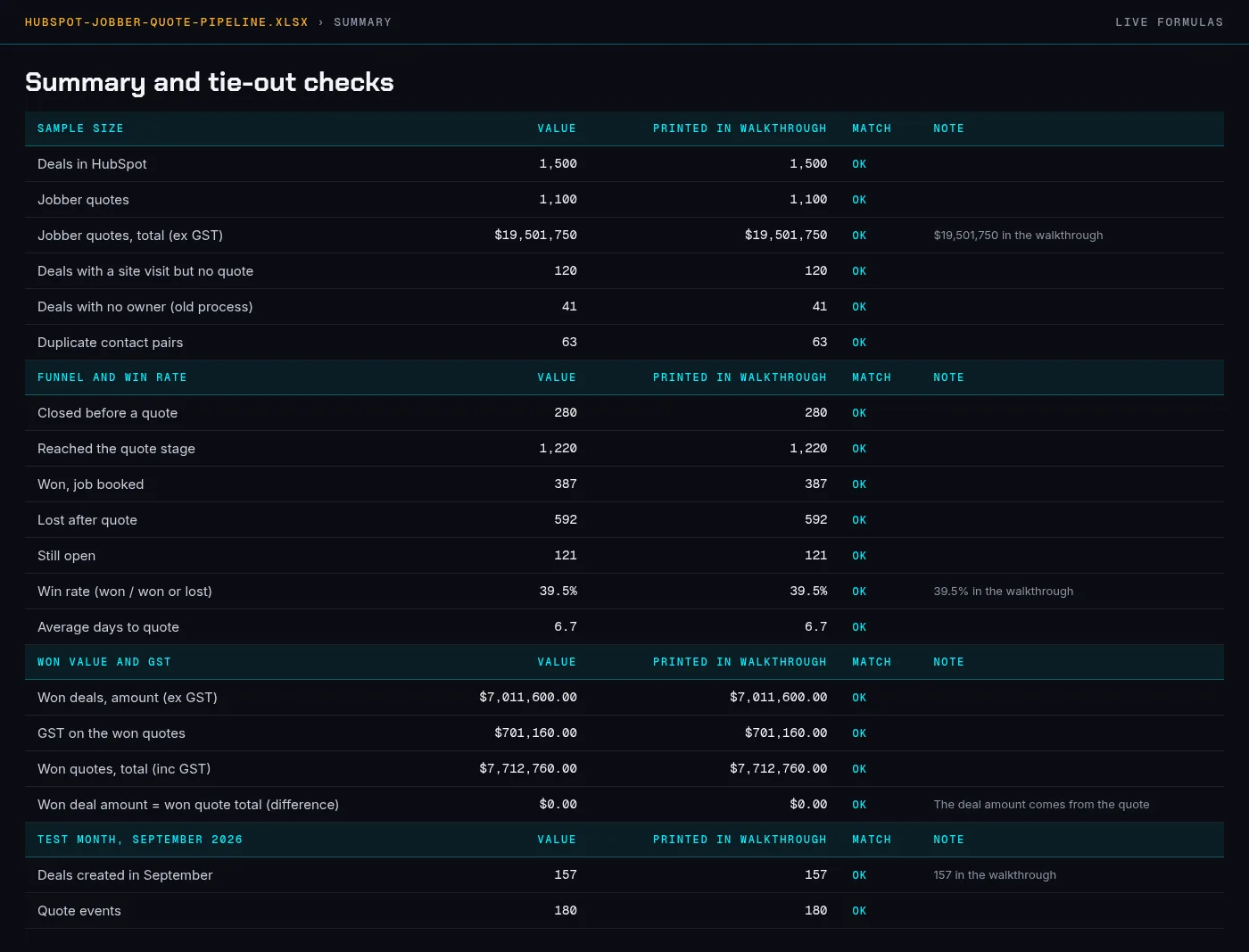This screenshot has height=952, width=1249.
Task: Click 'Win rate (won / won or lost)' label
Action: tap(125, 592)
